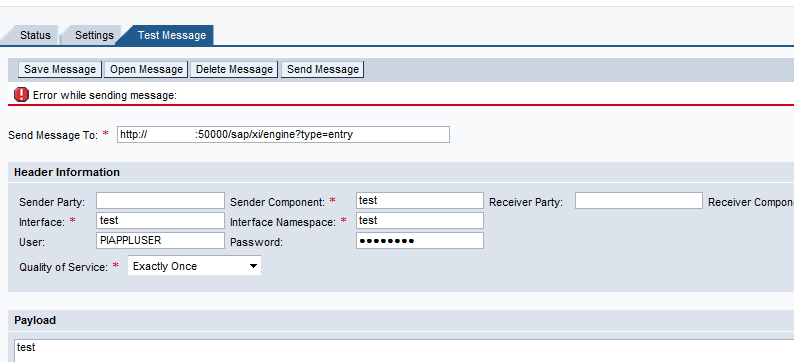The width and height of the screenshot is (794, 362).
Task: Click the Interface Namespace field
Action: pos(420,221)
